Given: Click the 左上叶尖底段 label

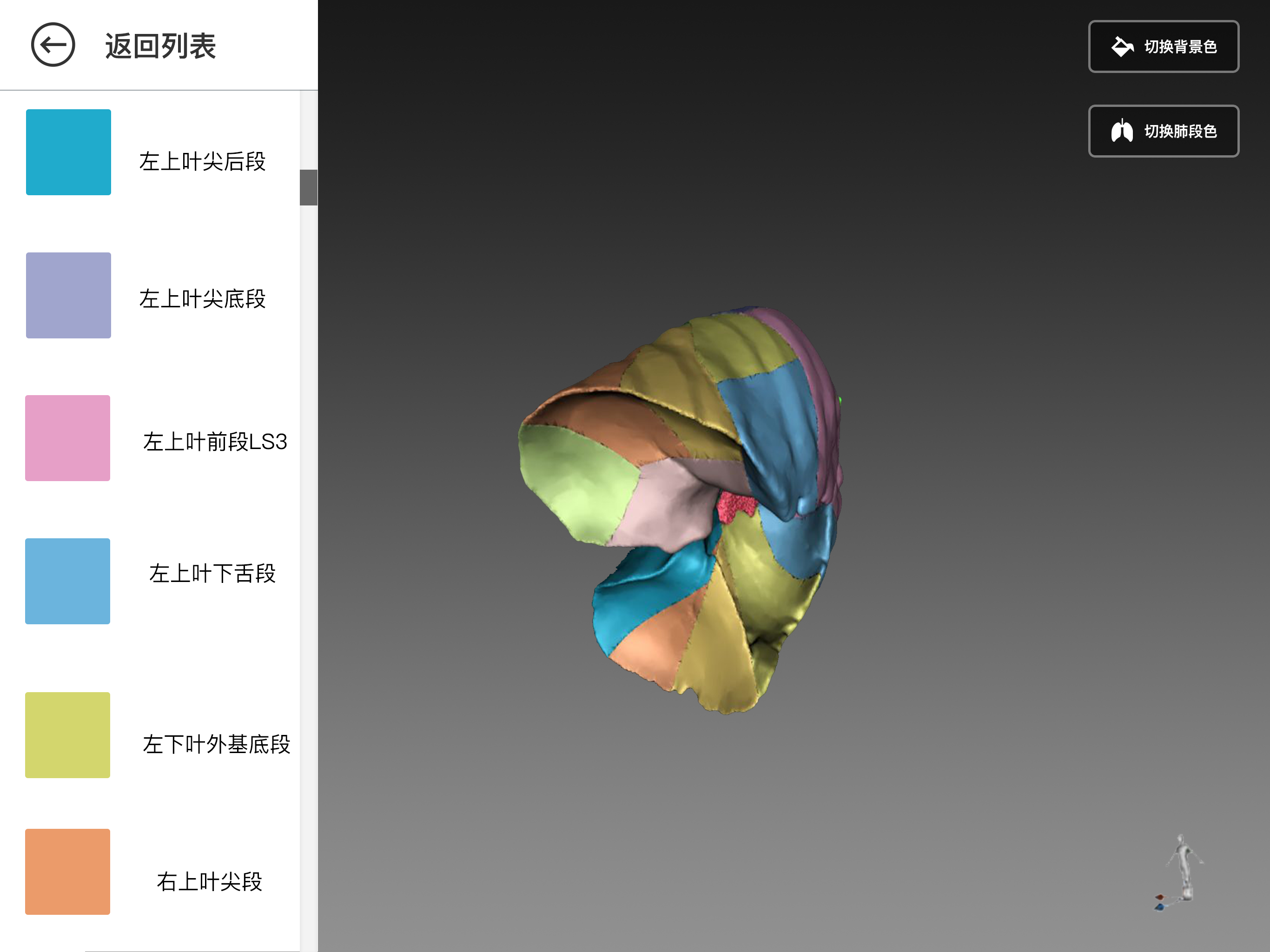Looking at the screenshot, I should click(x=203, y=298).
